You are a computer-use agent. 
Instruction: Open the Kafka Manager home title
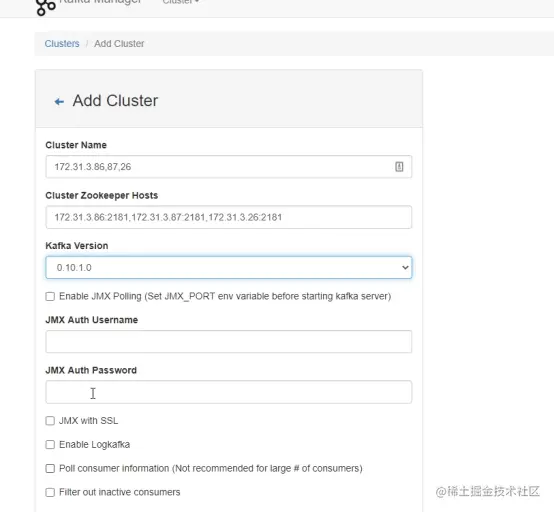[x=100, y=2]
